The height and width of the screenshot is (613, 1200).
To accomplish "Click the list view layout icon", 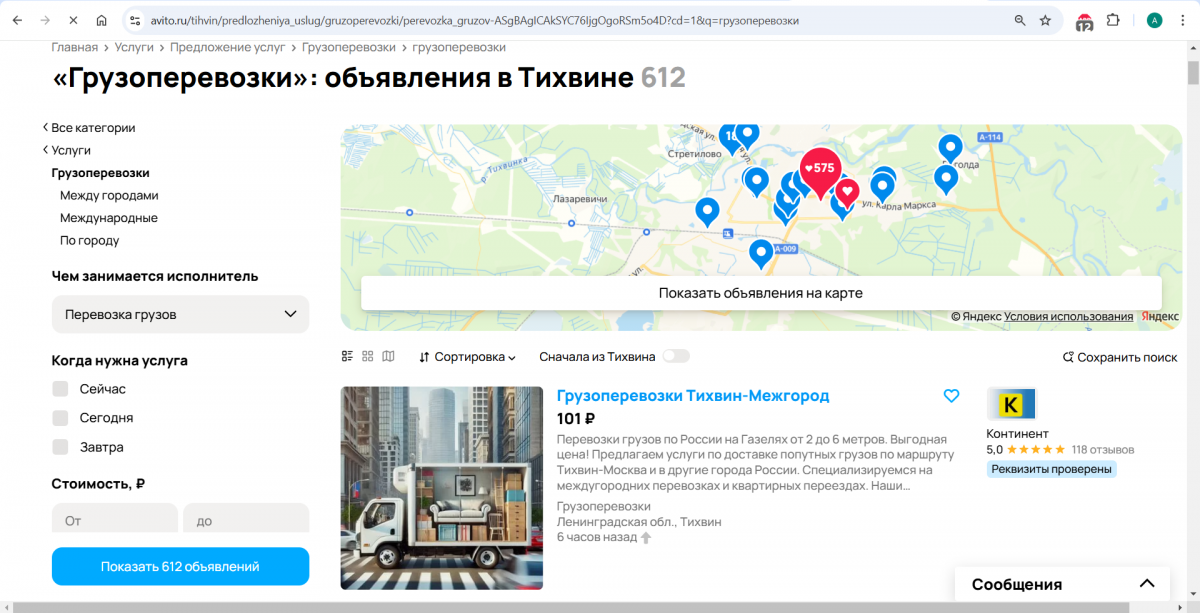I will (x=348, y=357).
